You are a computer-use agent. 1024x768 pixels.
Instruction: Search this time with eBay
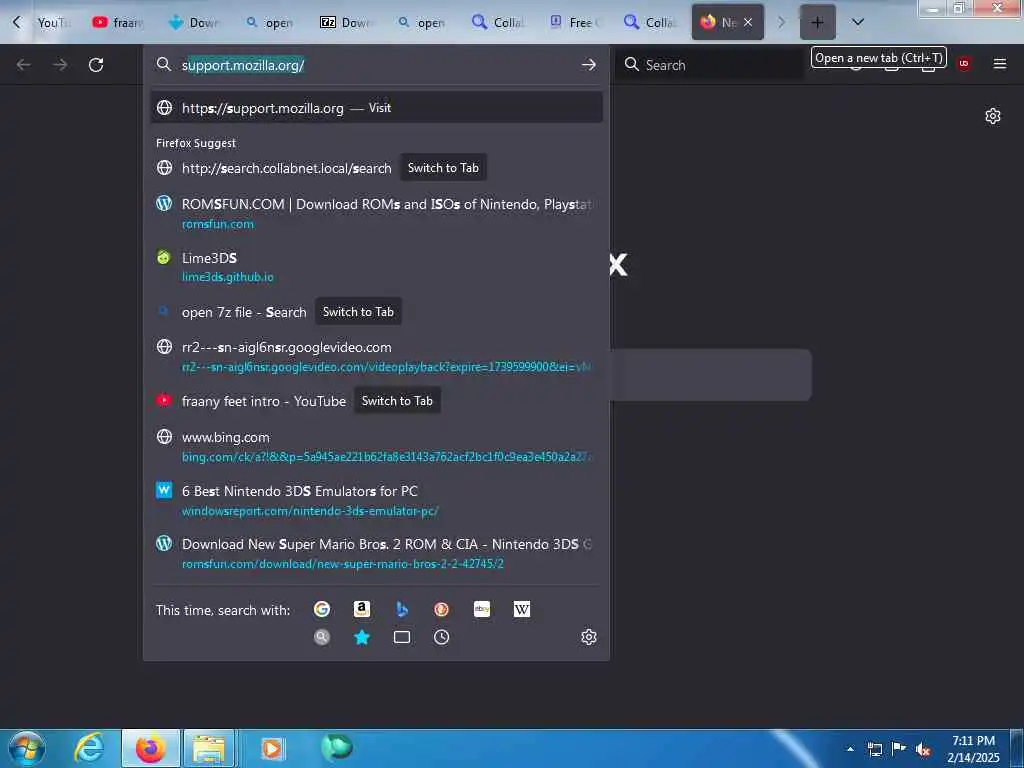pyautogui.click(x=482, y=609)
